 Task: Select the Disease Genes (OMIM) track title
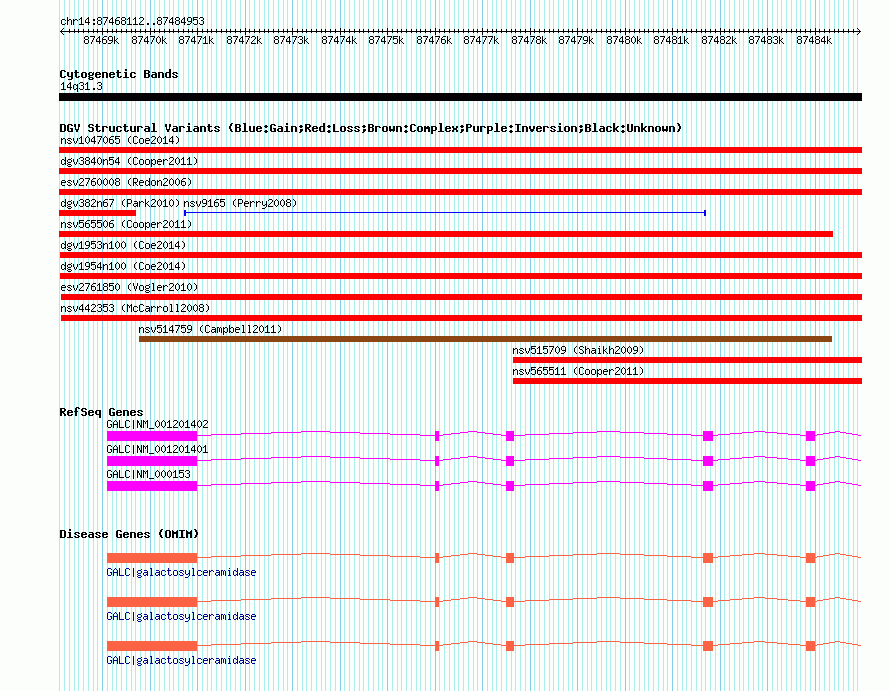(129, 534)
